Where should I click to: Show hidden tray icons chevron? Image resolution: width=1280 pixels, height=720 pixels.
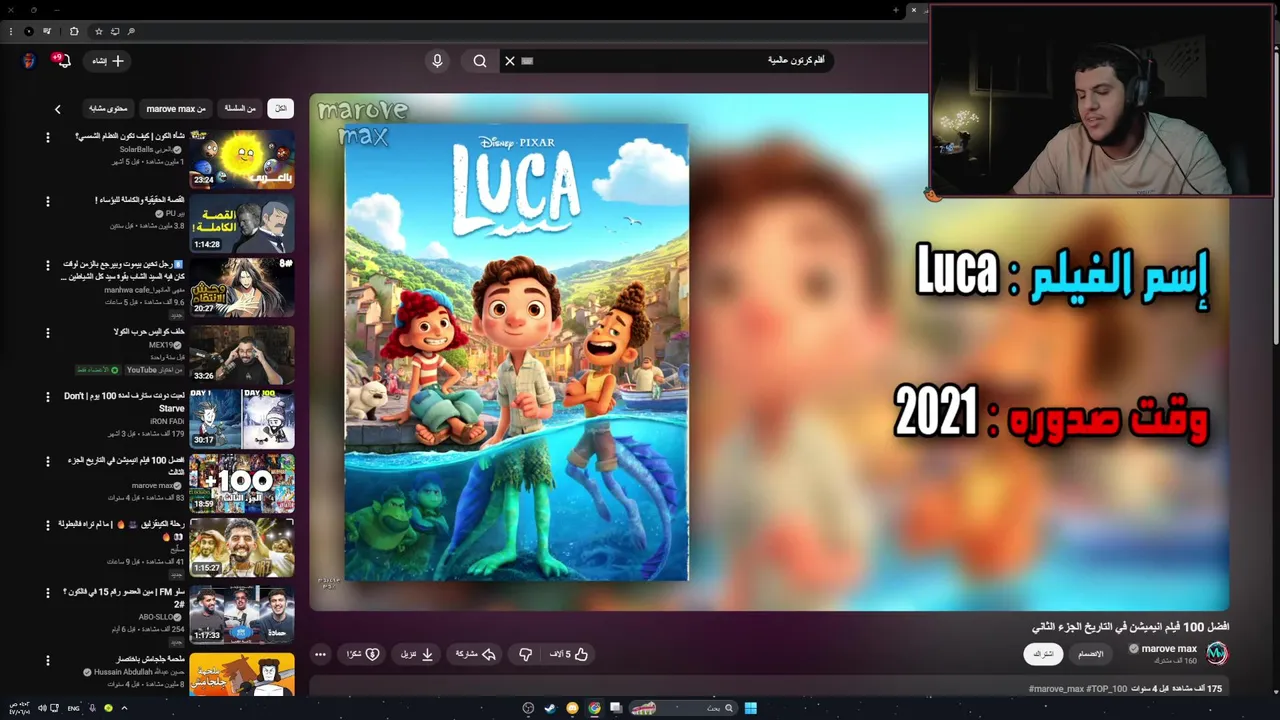point(124,708)
